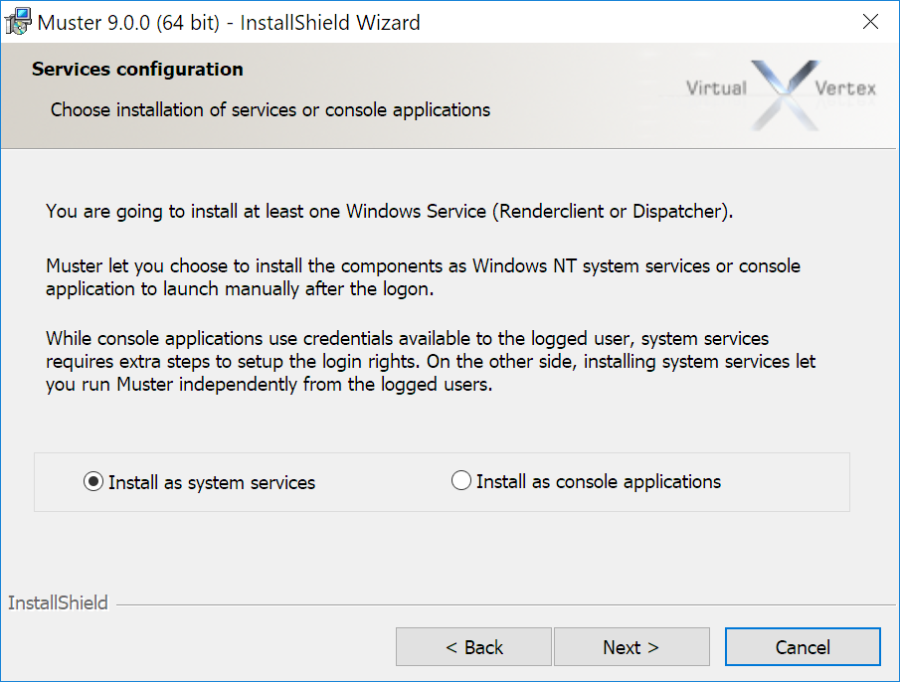Viewport: 900px width, 682px height.
Task: Click the X emblem in the Vertex logo
Action: (x=786, y=94)
